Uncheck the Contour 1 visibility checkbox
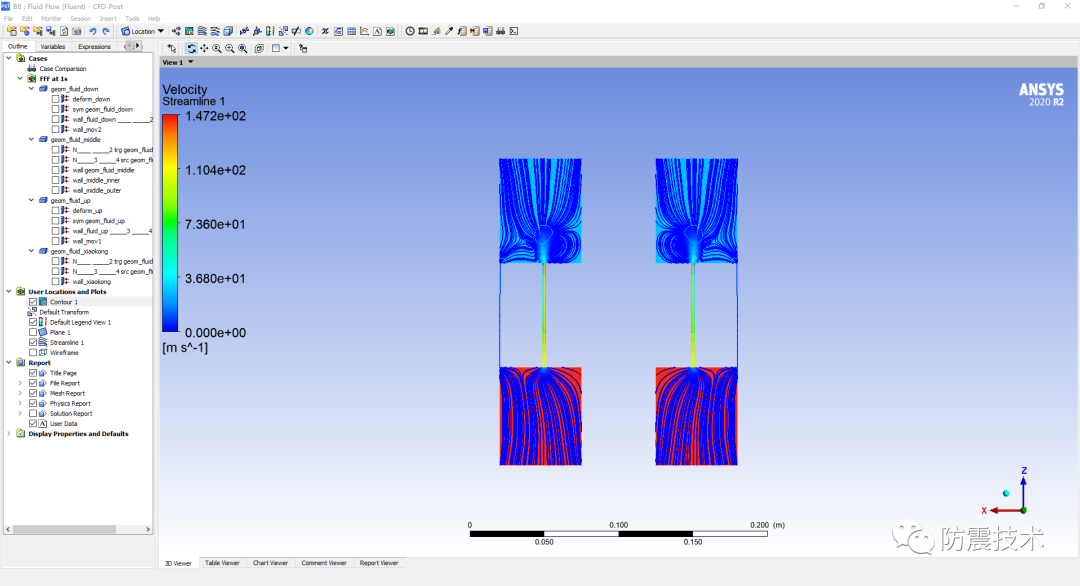 33,301
